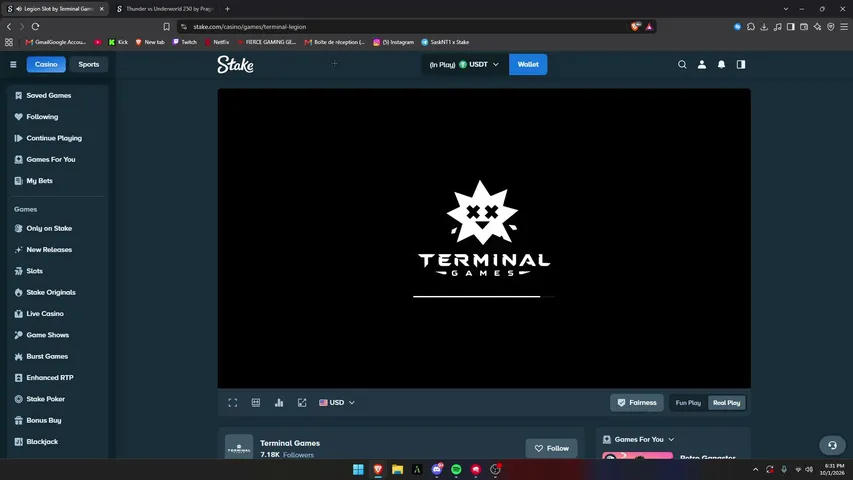The image size is (853, 480).
Task: Open Terminal Games provider link
Action: pos(290,443)
